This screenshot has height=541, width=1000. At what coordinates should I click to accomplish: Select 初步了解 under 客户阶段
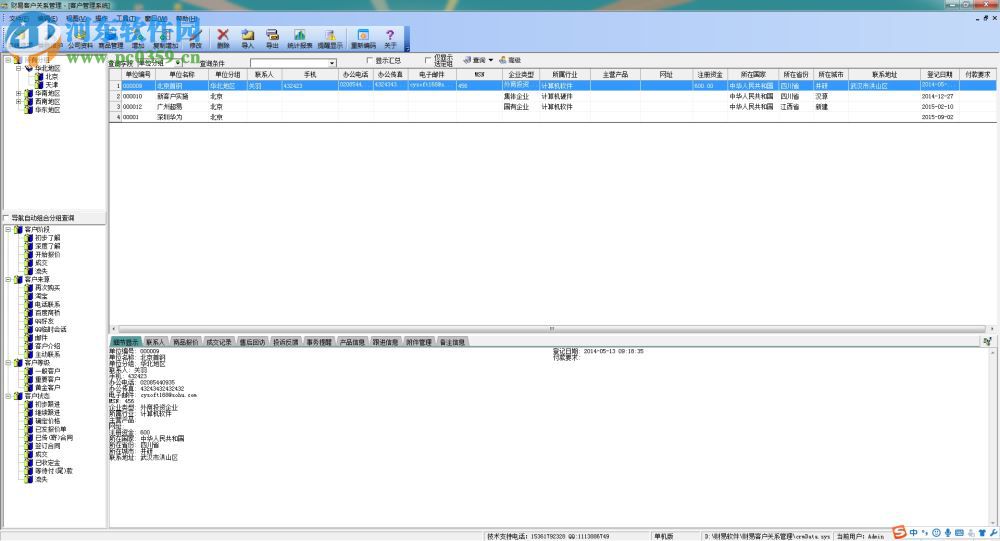(x=47, y=238)
